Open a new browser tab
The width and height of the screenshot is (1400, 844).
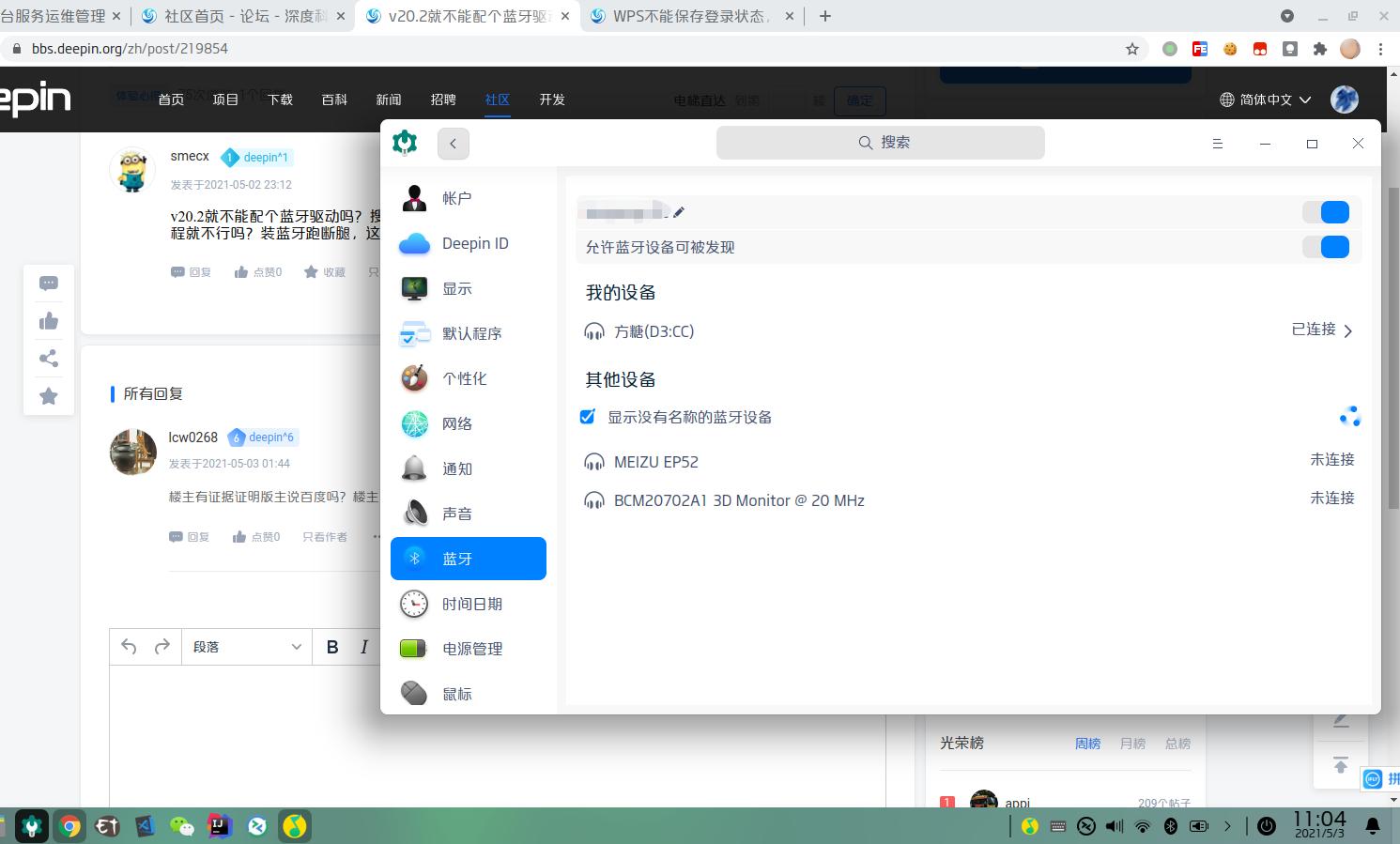[x=825, y=16]
